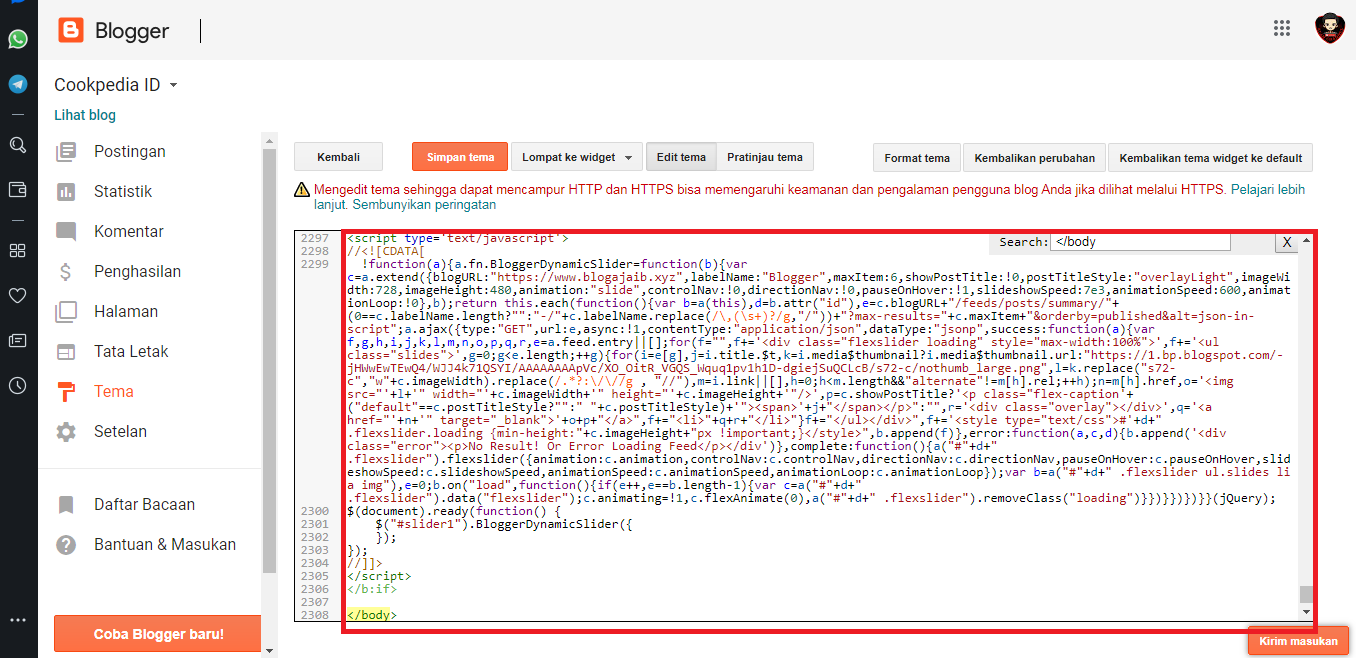Click Kembalikan tema widget ke default
The width and height of the screenshot is (1356, 658).
pos(1210,158)
